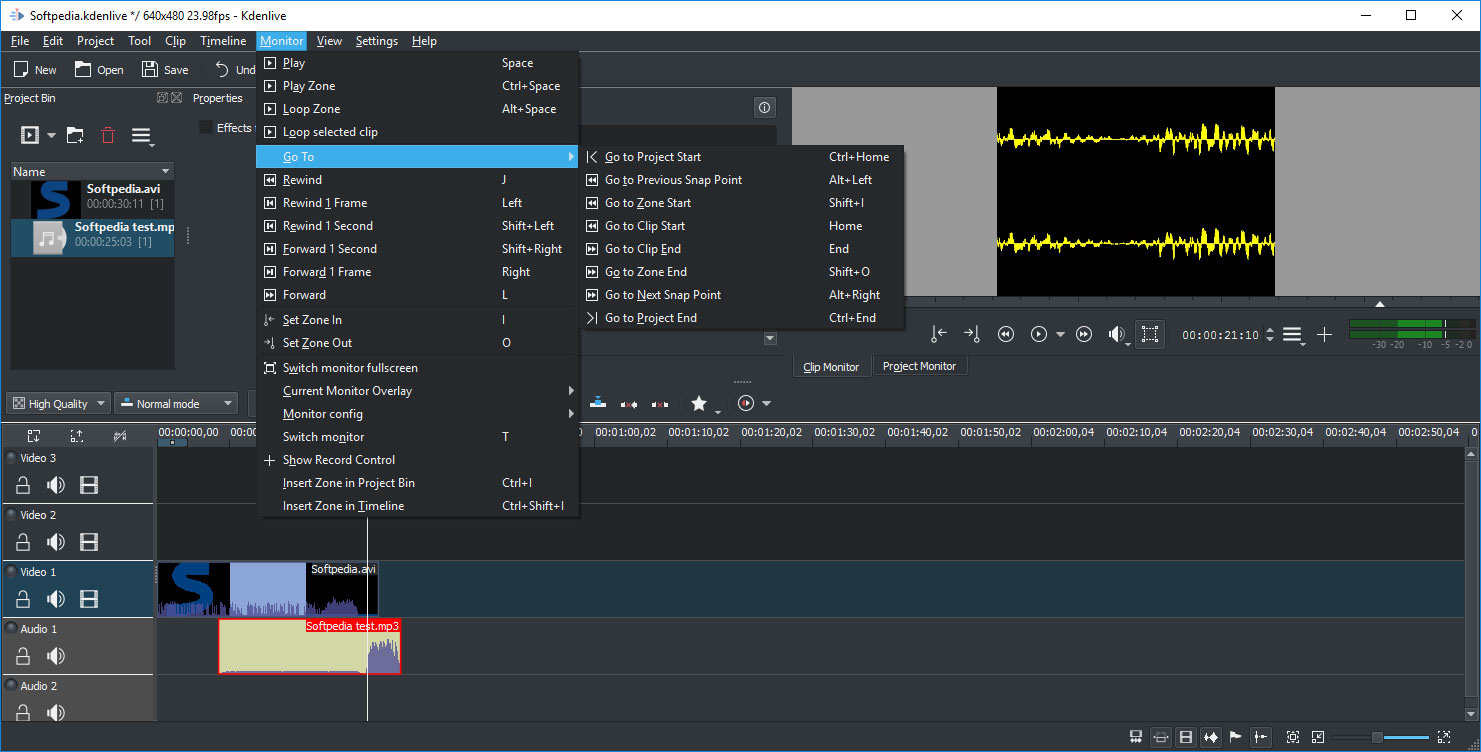Click the favorite effects star icon
The image size is (1481, 752).
click(698, 404)
